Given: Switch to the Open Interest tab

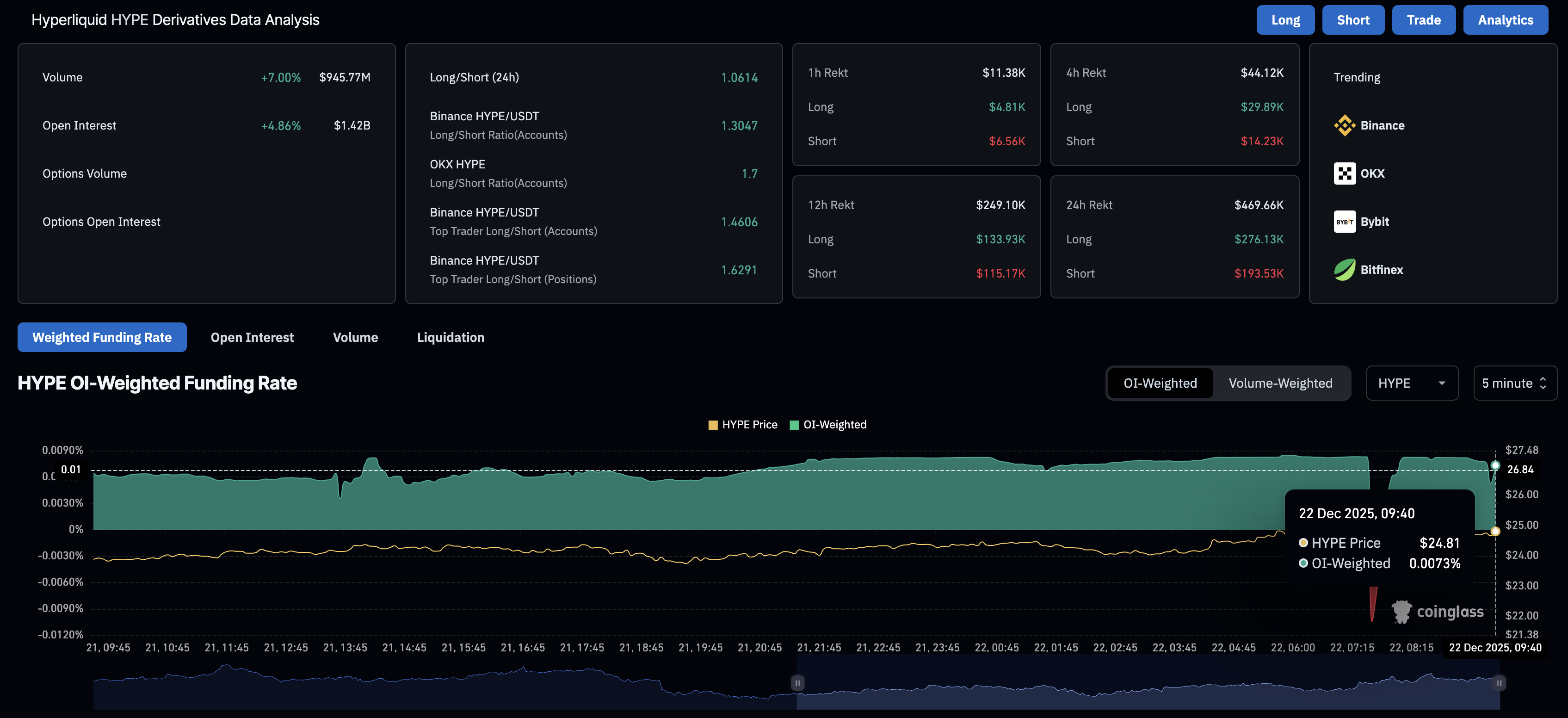Looking at the screenshot, I should click(252, 337).
